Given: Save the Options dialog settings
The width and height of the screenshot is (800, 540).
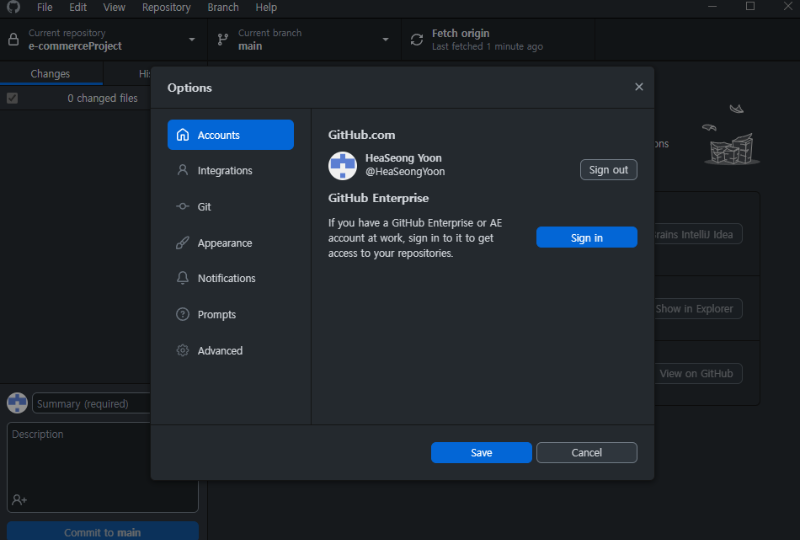Looking at the screenshot, I should click(x=481, y=452).
